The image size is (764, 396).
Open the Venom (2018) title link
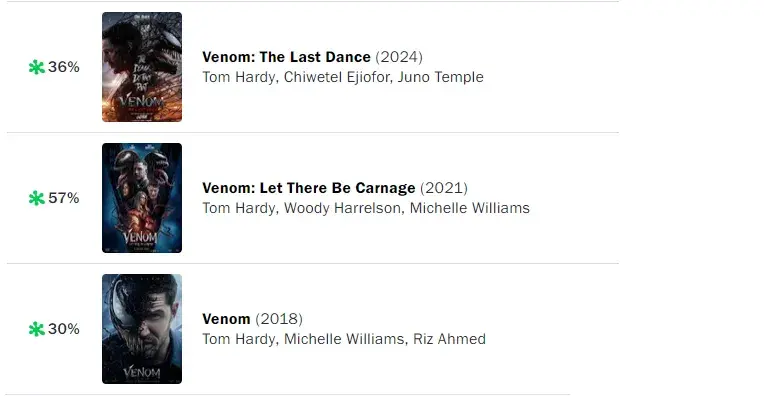(x=226, y=319)
